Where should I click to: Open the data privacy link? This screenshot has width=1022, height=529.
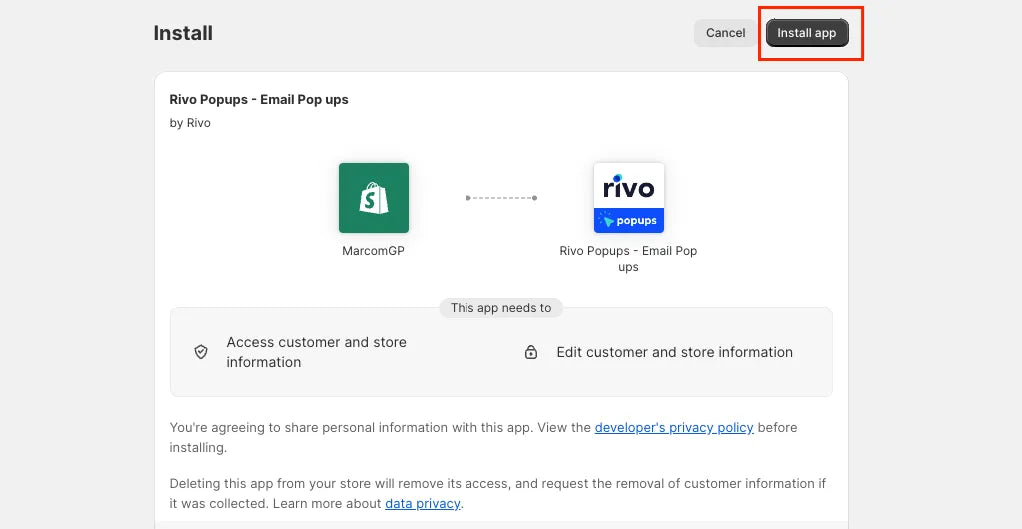click(x=423, y=504)
